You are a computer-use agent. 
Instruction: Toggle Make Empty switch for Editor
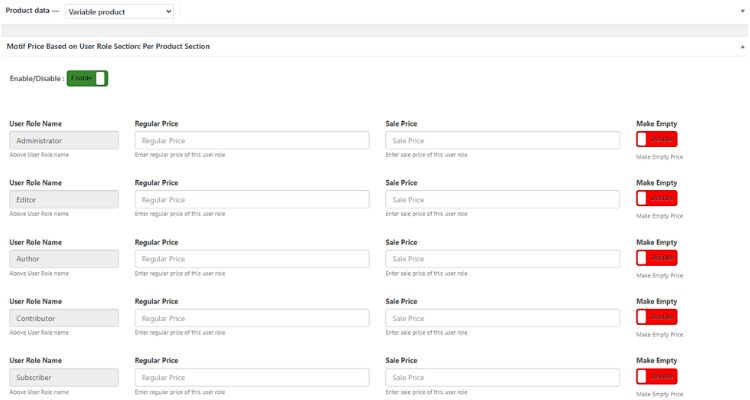tap(656, 199)
